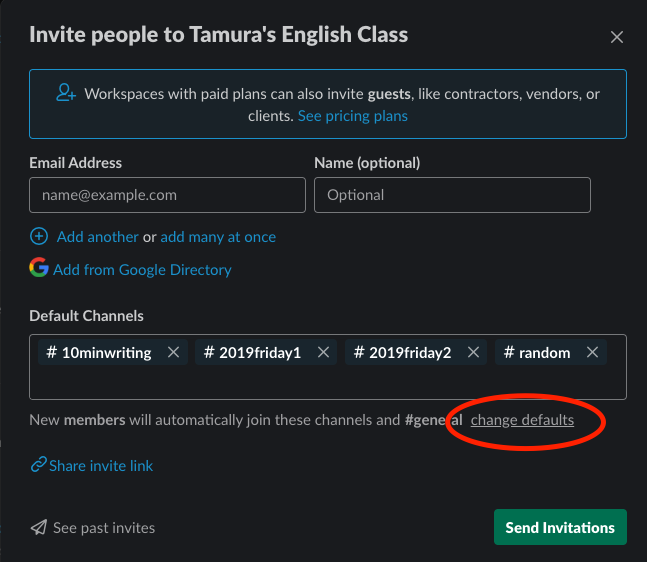Type in the Email Address field
The image size is (647, 562).
point(167,195)
